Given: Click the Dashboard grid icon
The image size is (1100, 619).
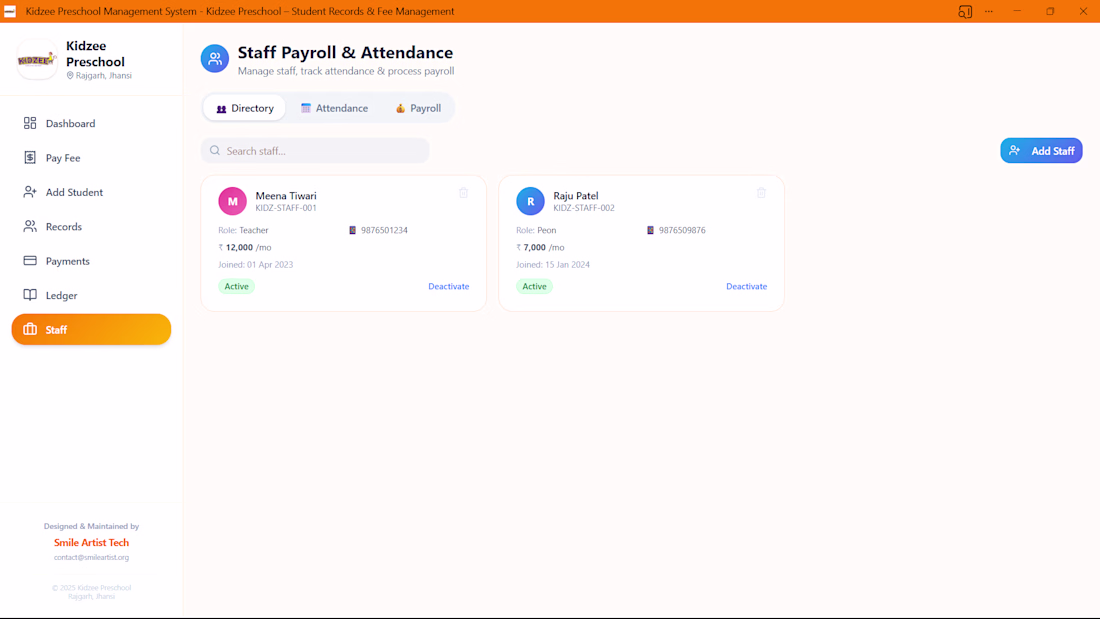Looking at the screenshot, I should click(x=30, y=124).
